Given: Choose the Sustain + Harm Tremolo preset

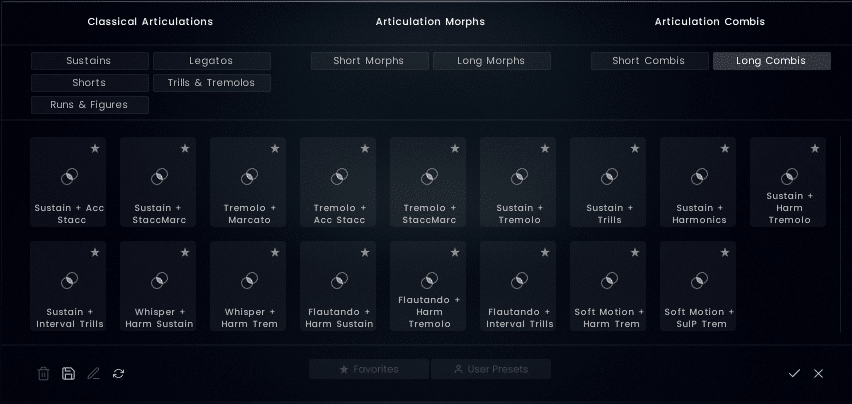Looking at the screenshot, I should 789,182.
